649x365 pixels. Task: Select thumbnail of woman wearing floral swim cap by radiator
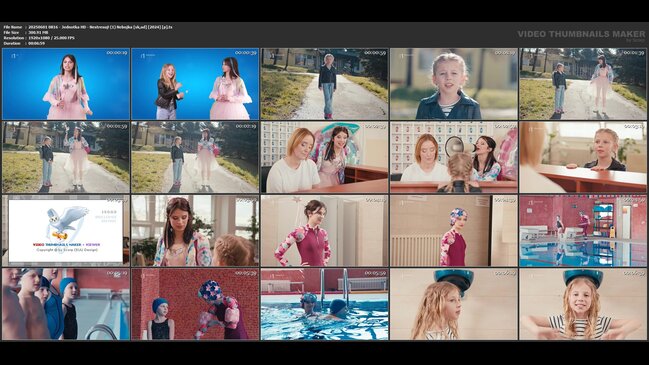pos(454,231)
